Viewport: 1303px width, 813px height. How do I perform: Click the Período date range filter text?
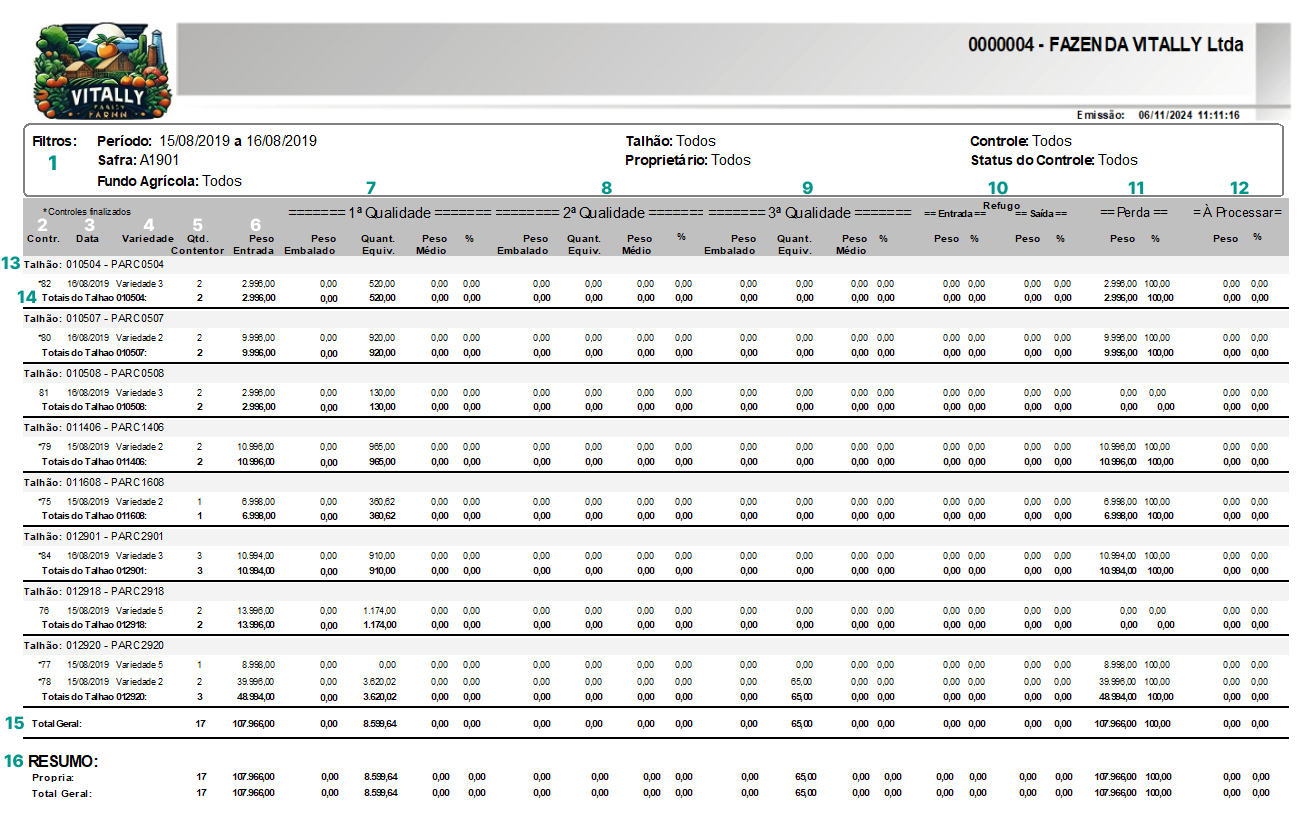tap(207, 141)
